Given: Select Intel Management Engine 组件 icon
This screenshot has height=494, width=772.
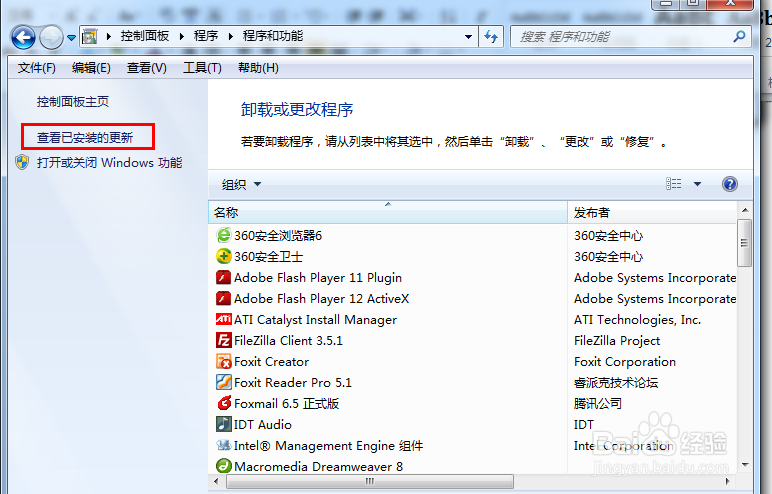Looking at the screenshot, I should pyautogui.click(x=224, y=445).
